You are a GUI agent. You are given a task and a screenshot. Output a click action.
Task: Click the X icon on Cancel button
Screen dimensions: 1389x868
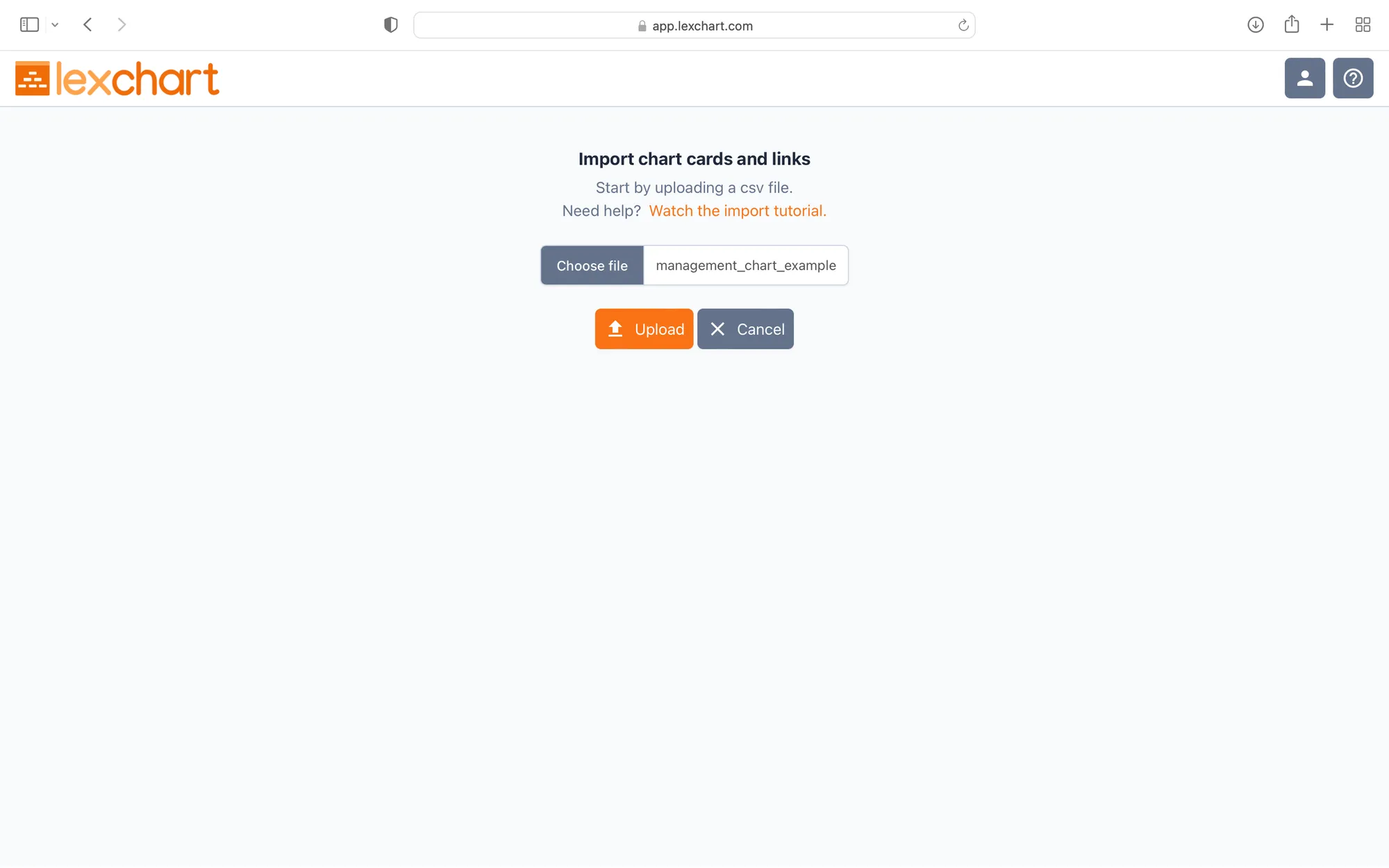click(718, 328)
